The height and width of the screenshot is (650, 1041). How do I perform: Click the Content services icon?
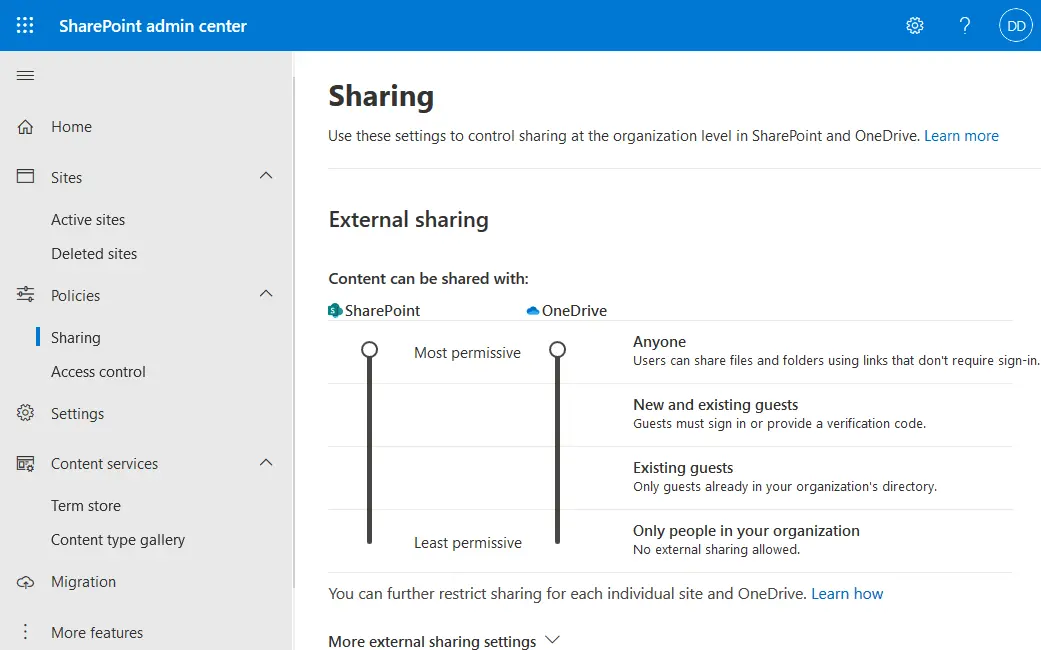[25, 463]
